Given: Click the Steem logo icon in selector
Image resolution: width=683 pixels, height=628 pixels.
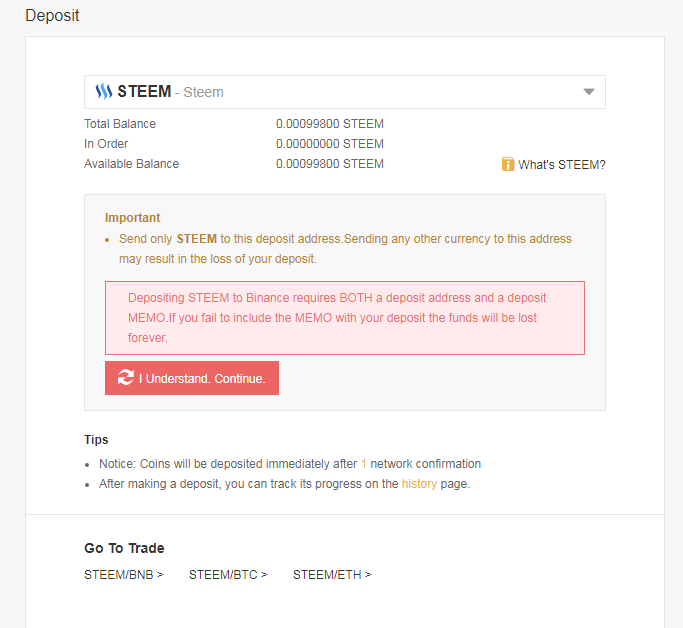Looking at the screenshot, I should 104,91.
